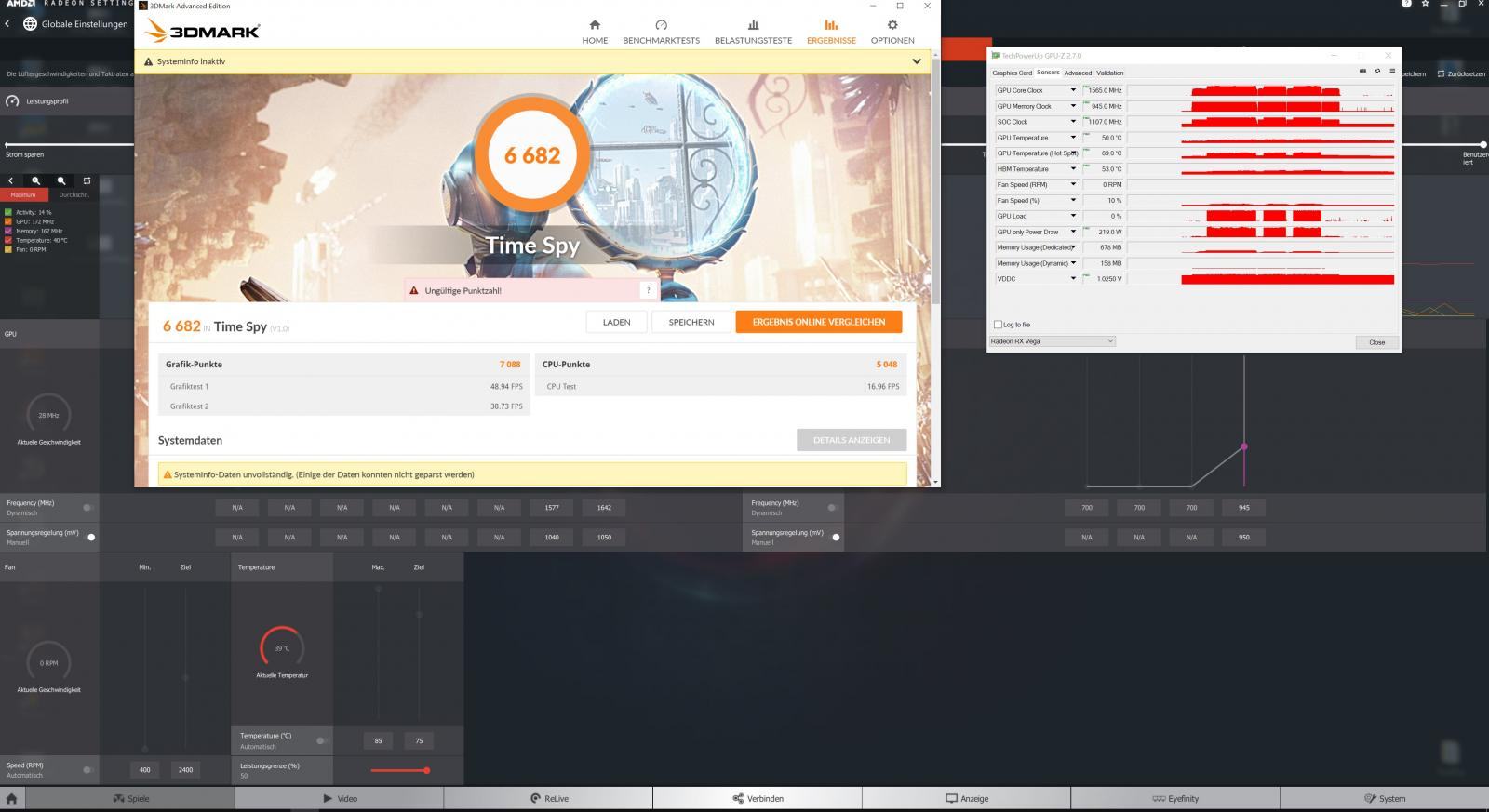Screen dimensions: 1489x812
Task: Expand the SystemInfo inaktiv banner chevron
Action: (917, 61)
